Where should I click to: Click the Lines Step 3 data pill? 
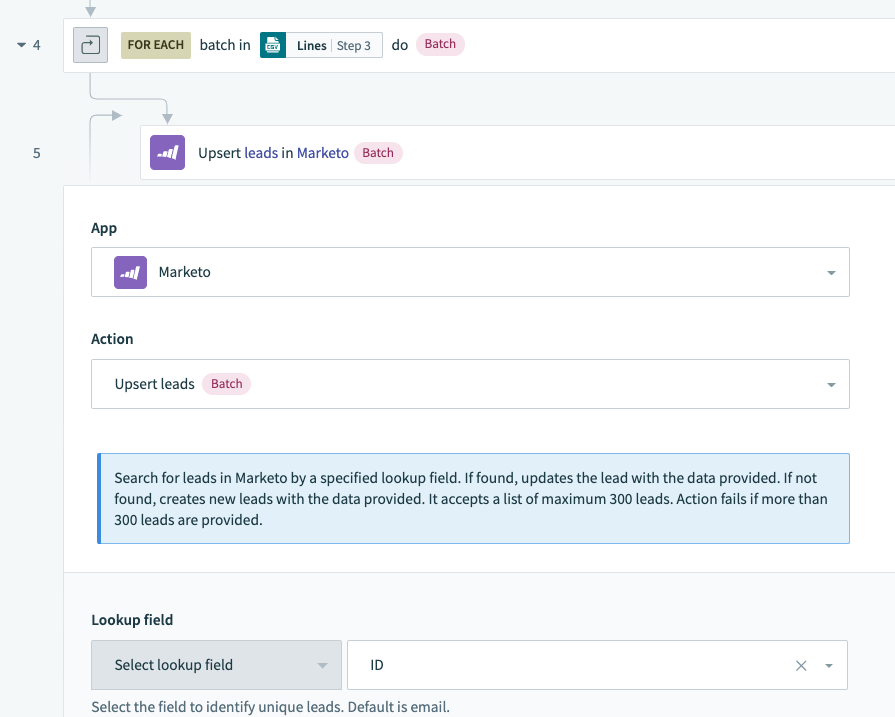coord(321,45)
